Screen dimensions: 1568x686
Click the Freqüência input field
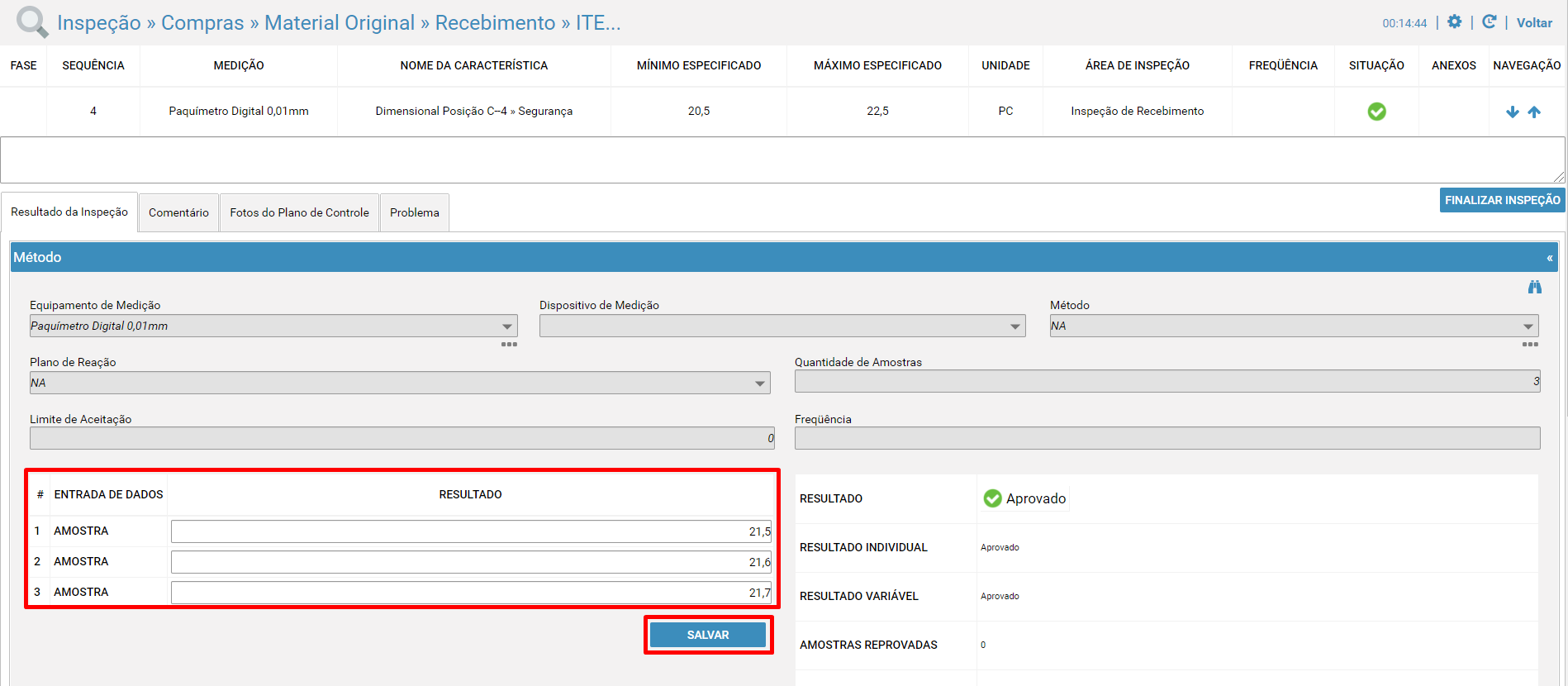[1167, 438]
